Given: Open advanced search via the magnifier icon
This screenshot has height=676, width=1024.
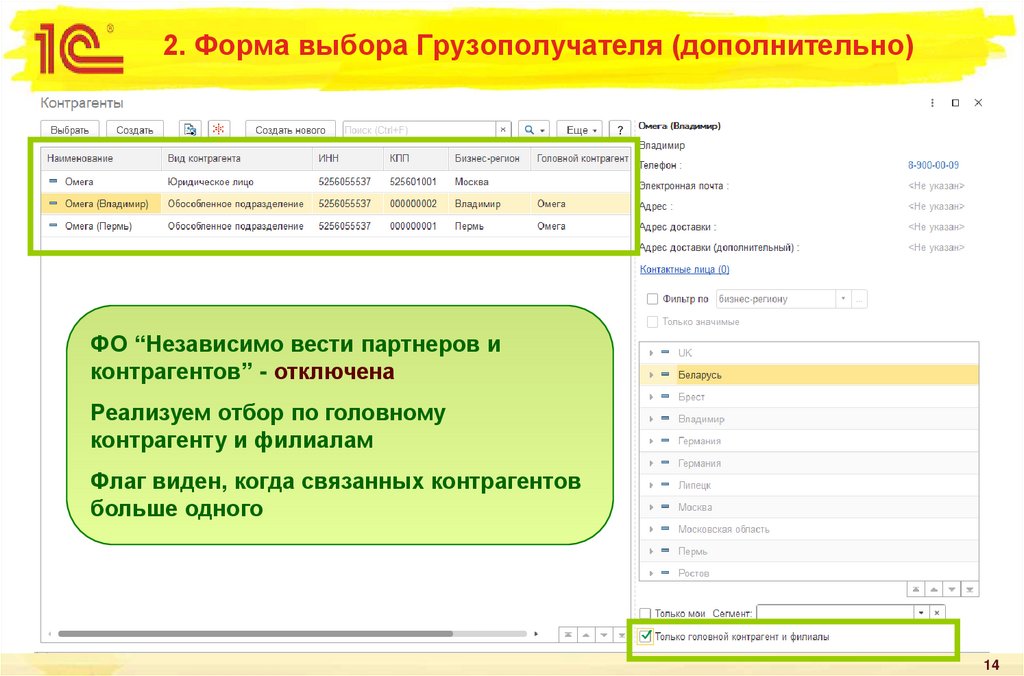Looking at the screenshot, I should 527,129.
